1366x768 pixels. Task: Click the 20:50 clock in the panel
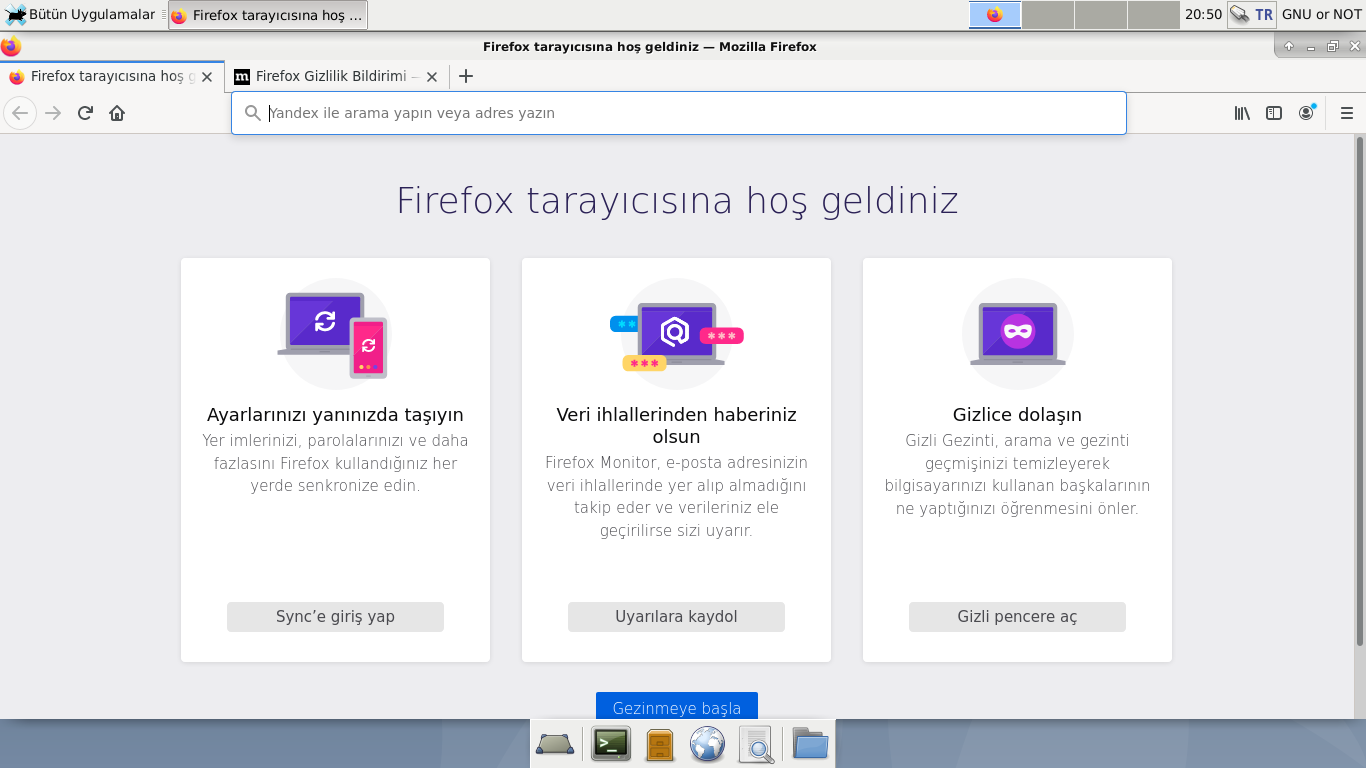[1203, 15]
